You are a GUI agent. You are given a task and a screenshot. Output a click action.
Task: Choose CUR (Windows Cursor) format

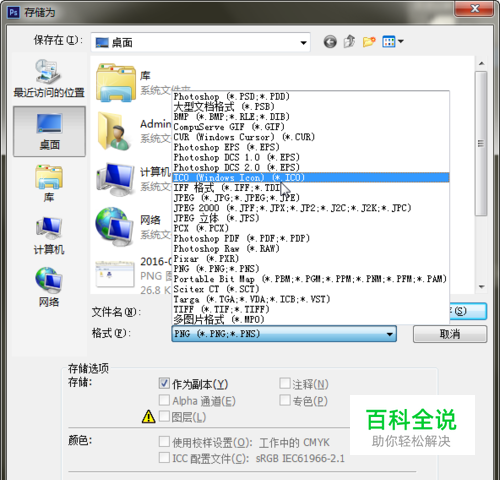pos(311,137)
